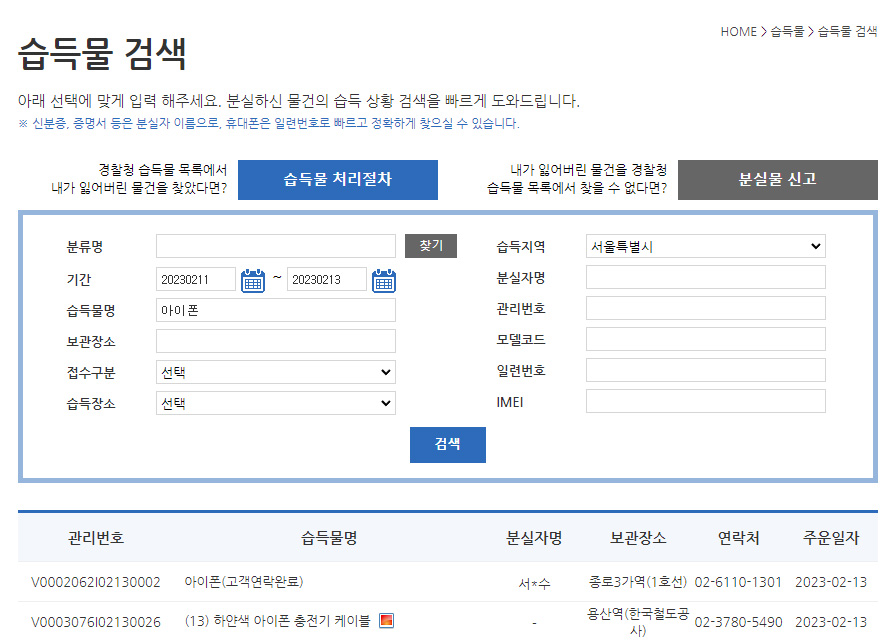Viewport: 893px width, 641px height.
Task: Click the end date field 20230213
Action: pos(327,280)
